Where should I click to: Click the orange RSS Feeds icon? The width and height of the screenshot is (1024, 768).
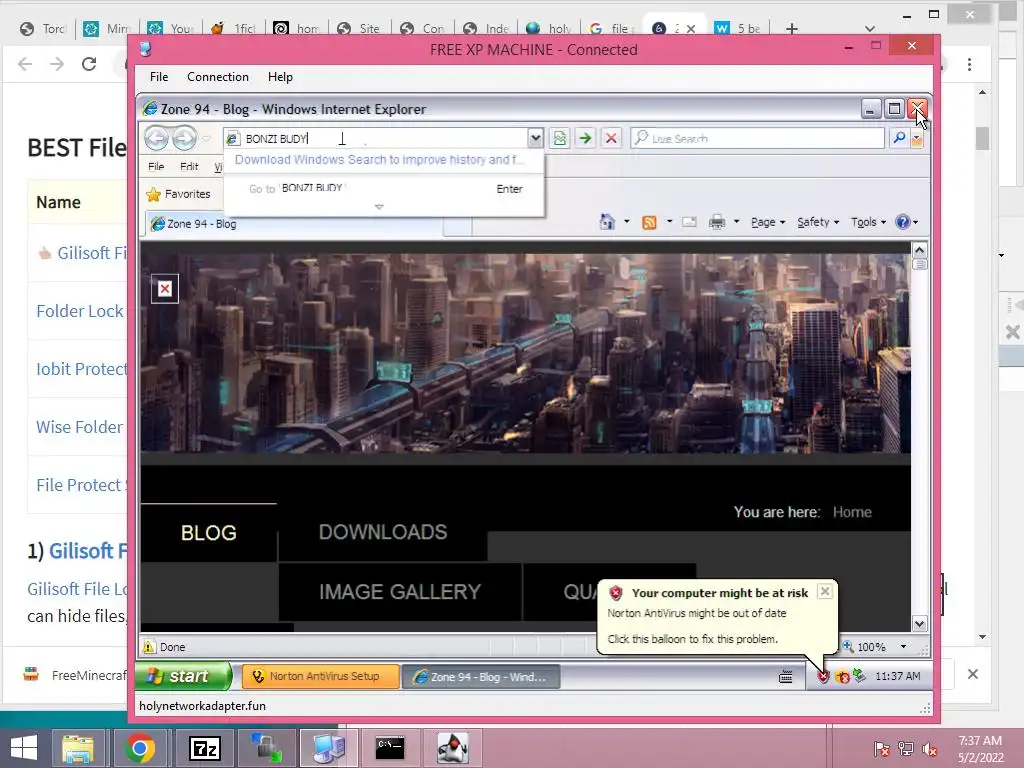pos(649,223)
